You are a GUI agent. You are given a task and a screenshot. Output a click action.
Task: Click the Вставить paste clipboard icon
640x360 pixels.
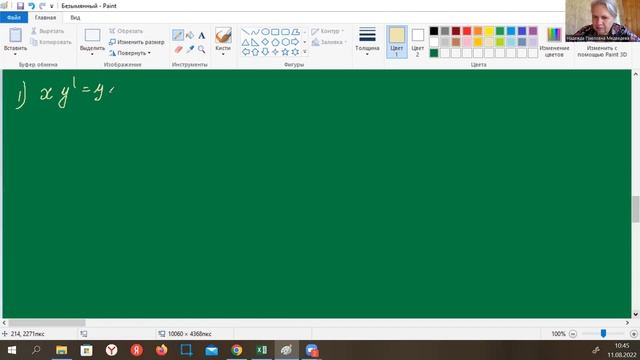point(16,36)
